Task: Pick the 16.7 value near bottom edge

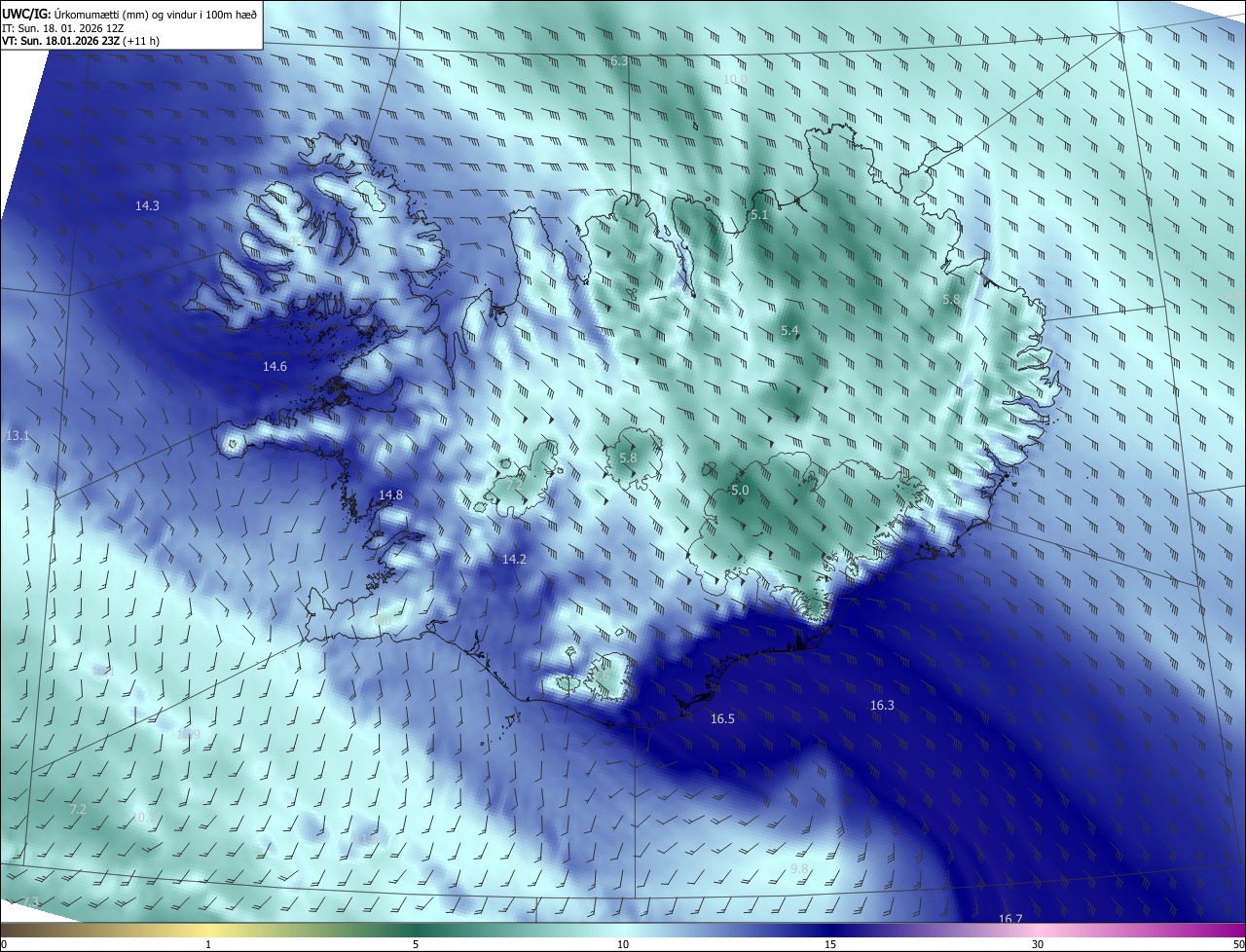Action: [x=1010, y=919]
